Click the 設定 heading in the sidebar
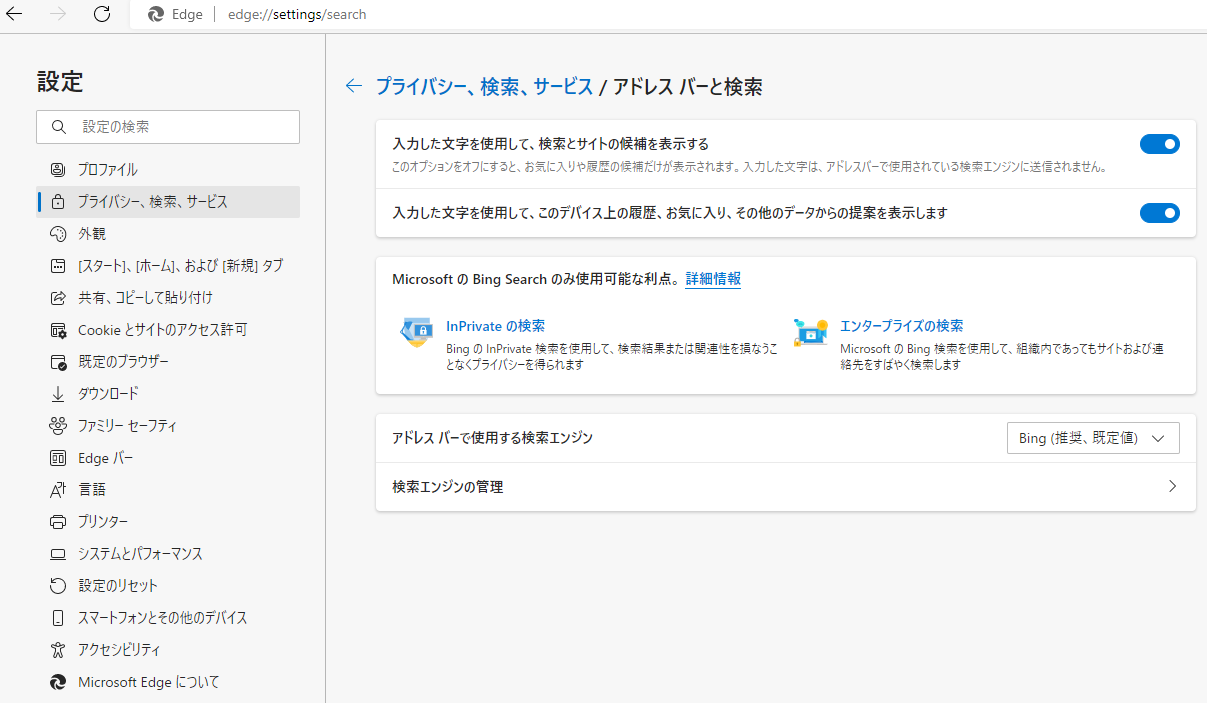The width and height of the screenshot is (1207, 703). 60,82
